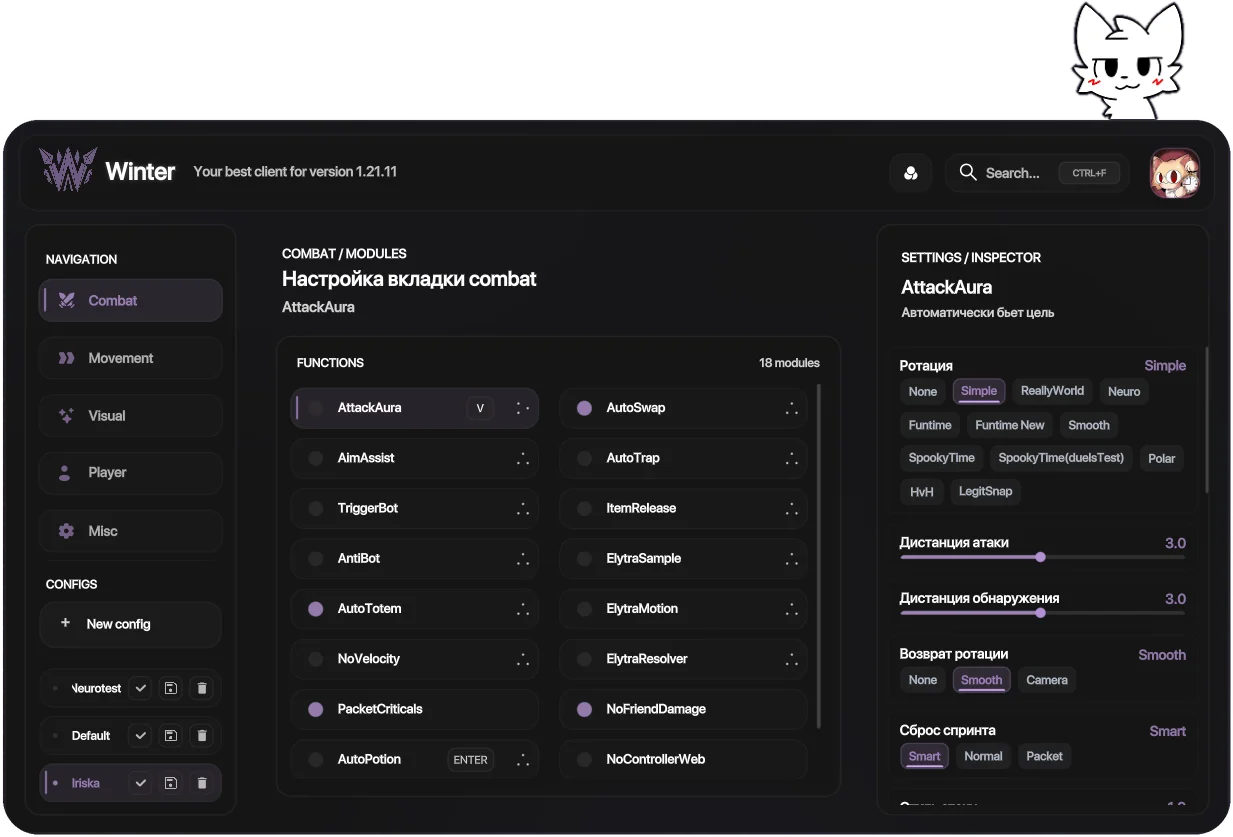Select the Neurotest config row name
This screenshot has height=837, width=1233.
[x=97, y=688]
